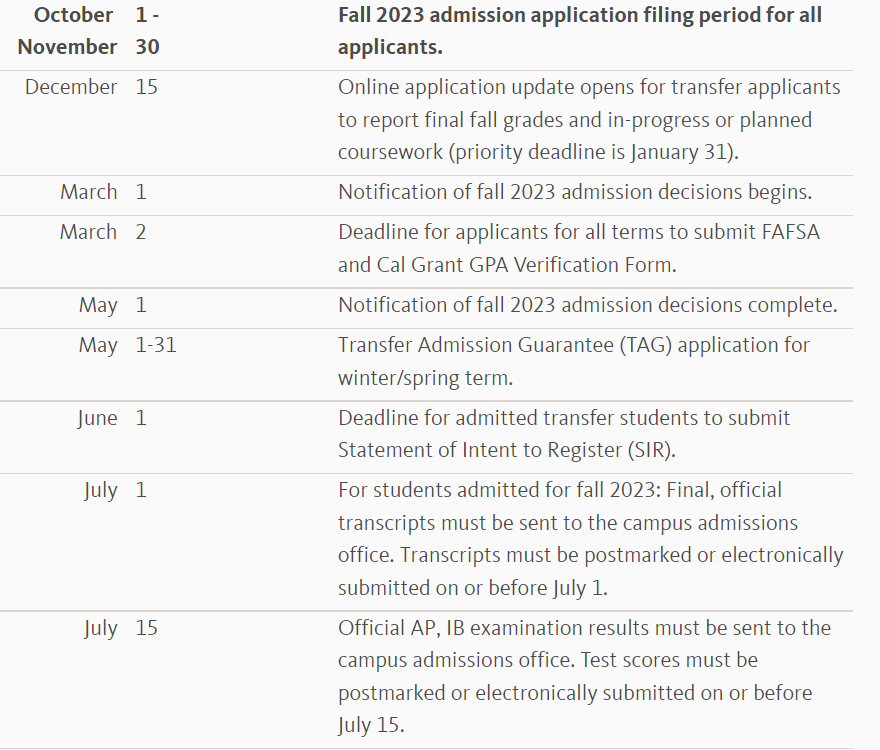The height and width of the screenshot is (750, 880).
Task: Click the date "15" beside December
Action: (x=147, y=87)
